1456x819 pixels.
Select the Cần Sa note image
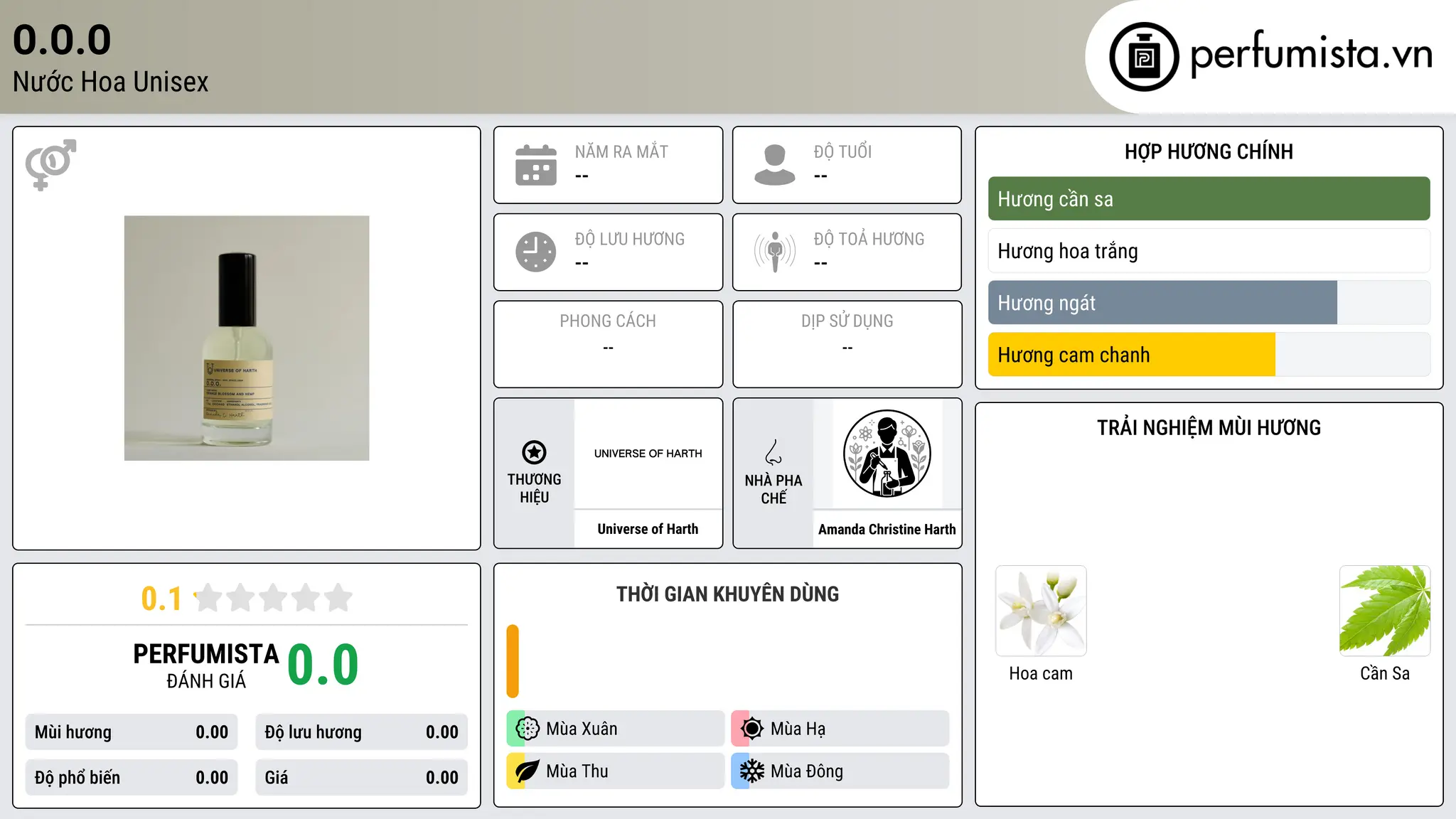[1385, 611]
